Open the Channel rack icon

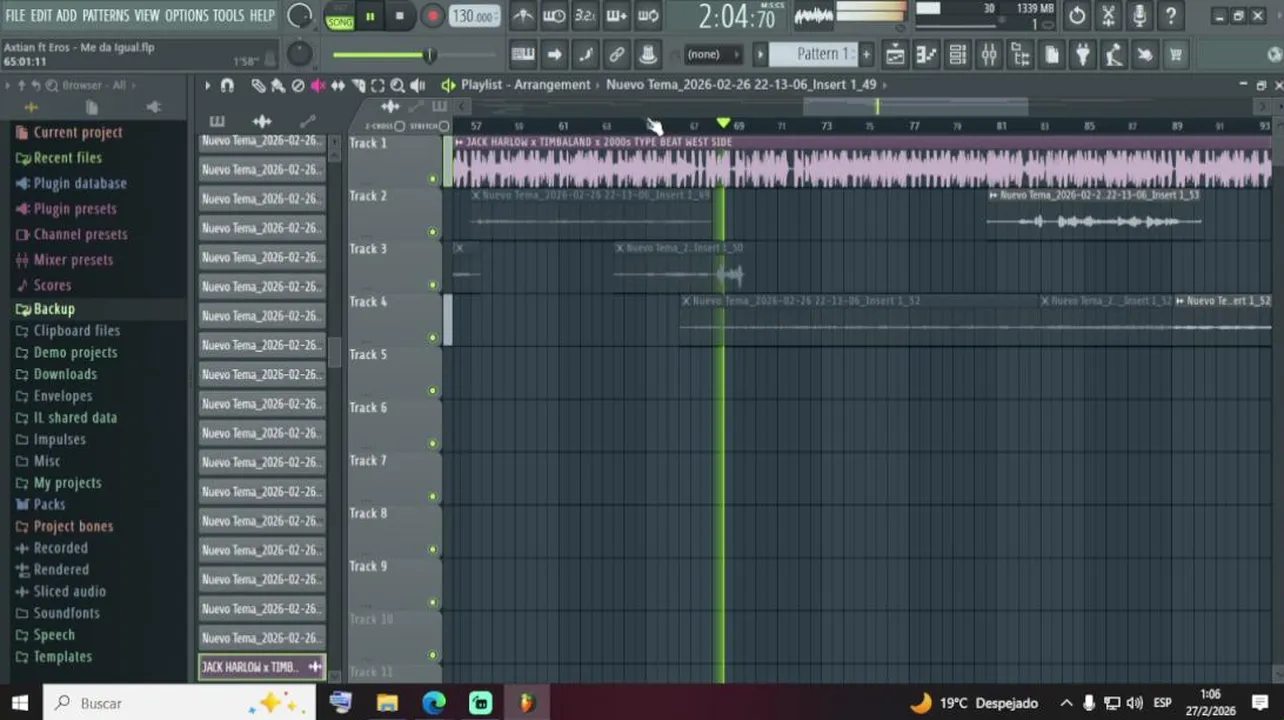[x=958, y=55]
